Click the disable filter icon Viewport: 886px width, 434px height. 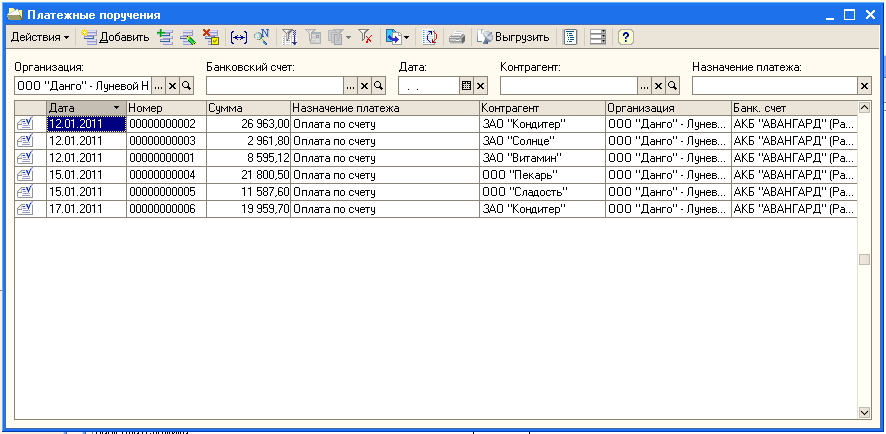pos(366,37)
